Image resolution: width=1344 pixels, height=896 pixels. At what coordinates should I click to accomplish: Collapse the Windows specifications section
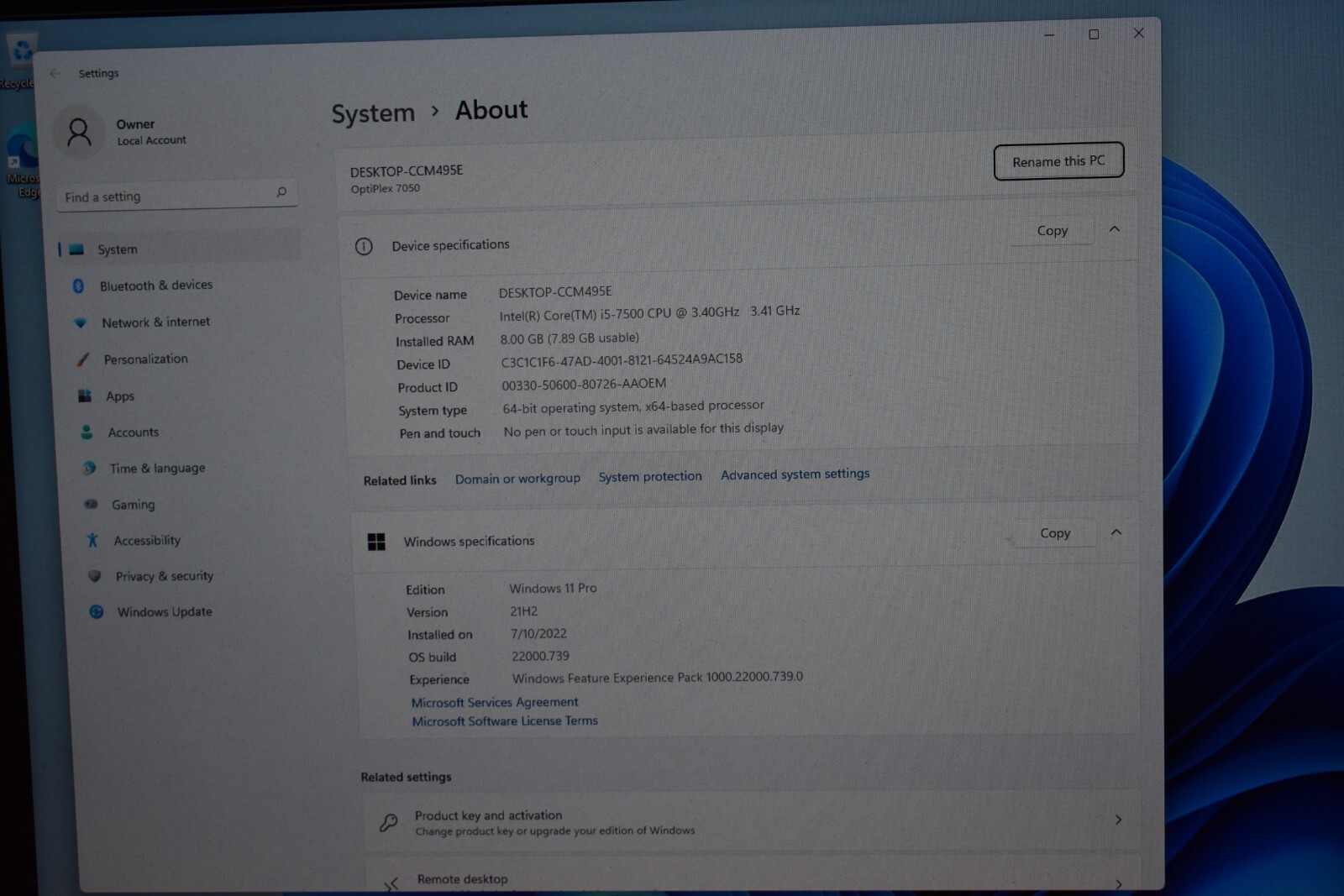1116,532
